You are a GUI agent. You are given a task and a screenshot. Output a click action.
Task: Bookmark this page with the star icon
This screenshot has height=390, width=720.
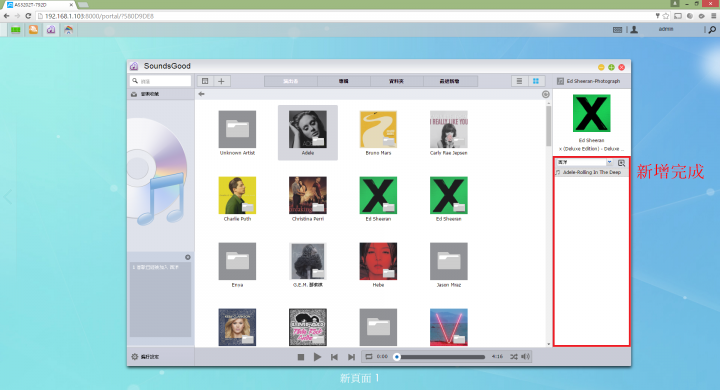666,16
